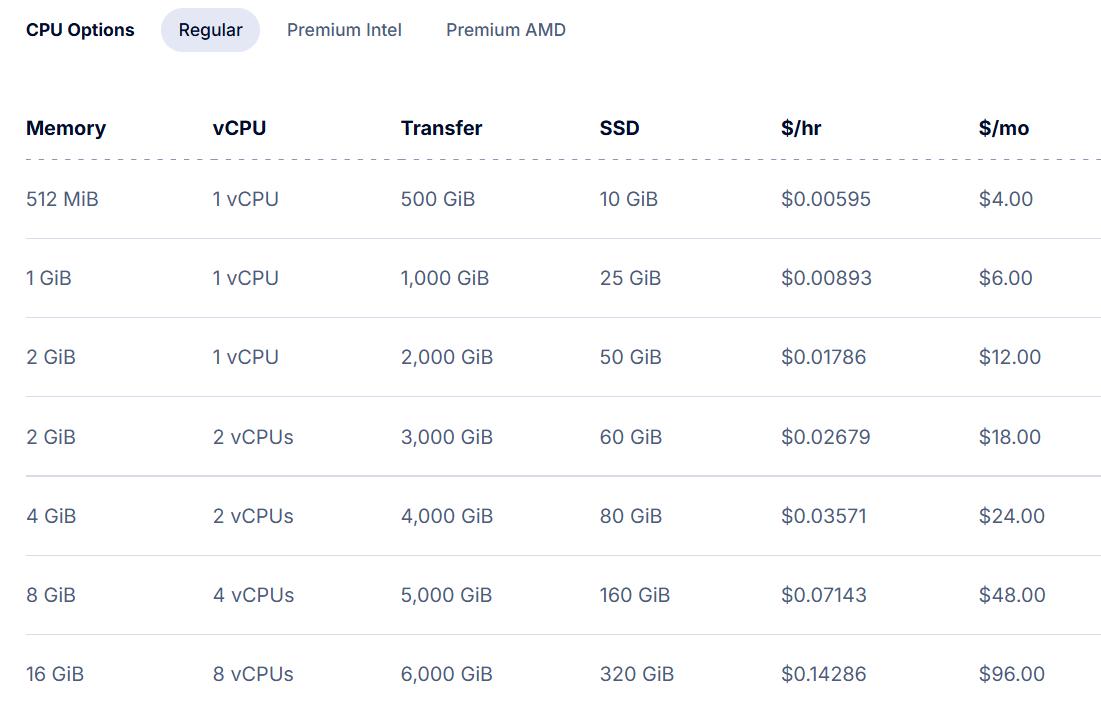The width and height of the screenshot is (1101, 705).
Task: Click the $6.00 monthly price
Action: click(1005, 278)
